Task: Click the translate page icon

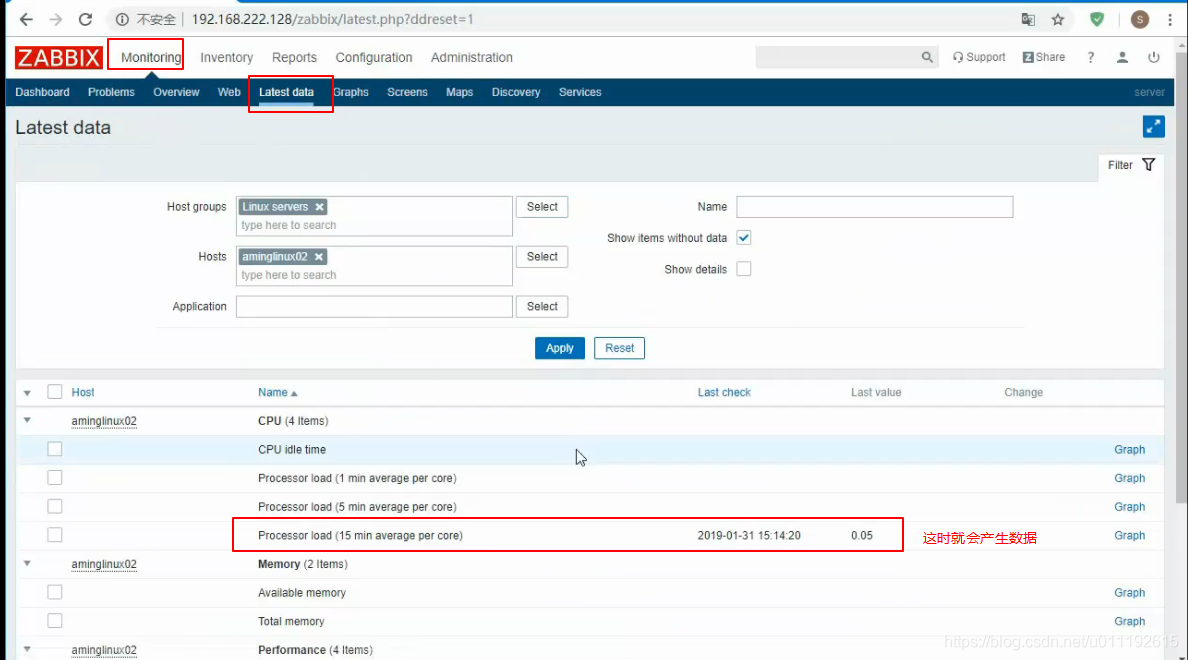Action: click(x=1028, y=20)
